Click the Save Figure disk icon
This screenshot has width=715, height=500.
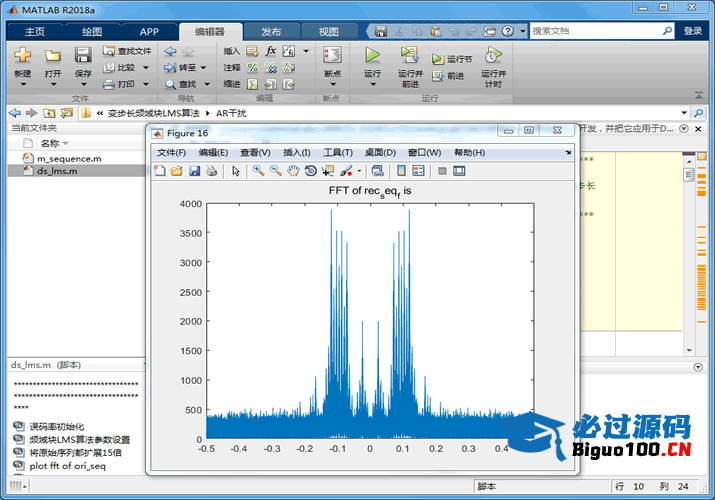coord(194,171)
